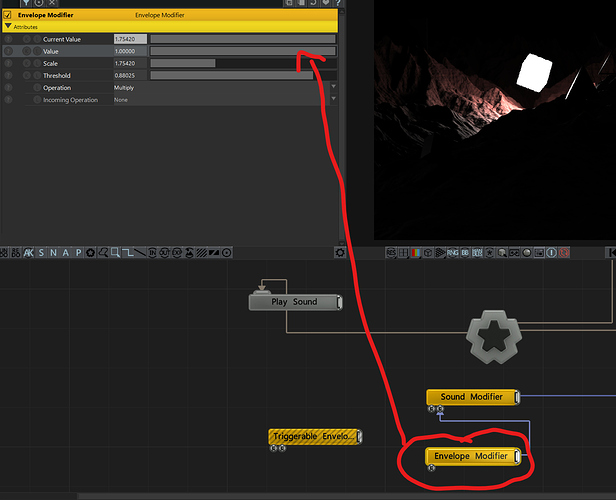This screenshot has width=616, height=500.
Task: Click the Scale 1.75420 number field
Action: point(130,63)
